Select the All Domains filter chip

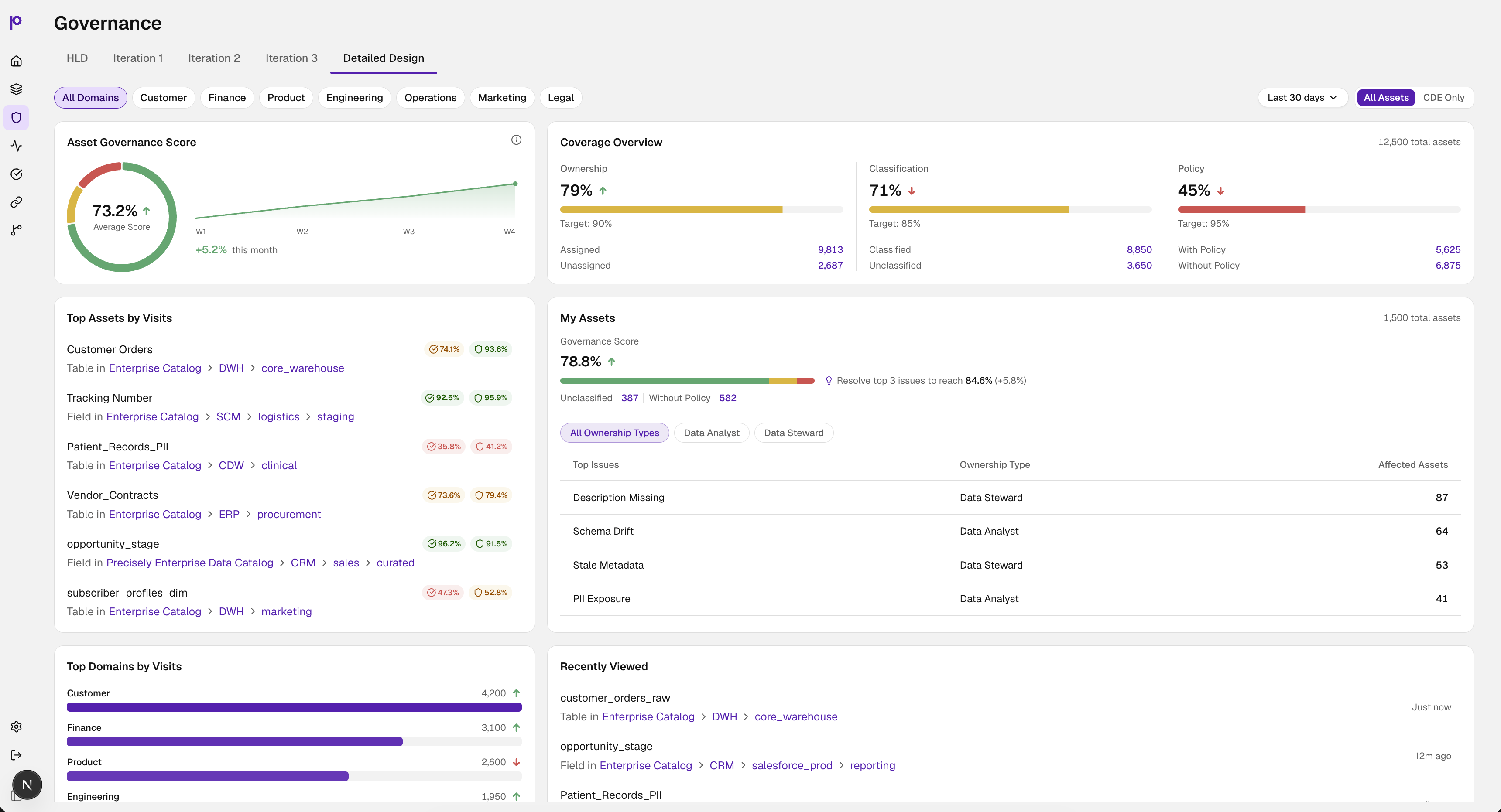90,98
